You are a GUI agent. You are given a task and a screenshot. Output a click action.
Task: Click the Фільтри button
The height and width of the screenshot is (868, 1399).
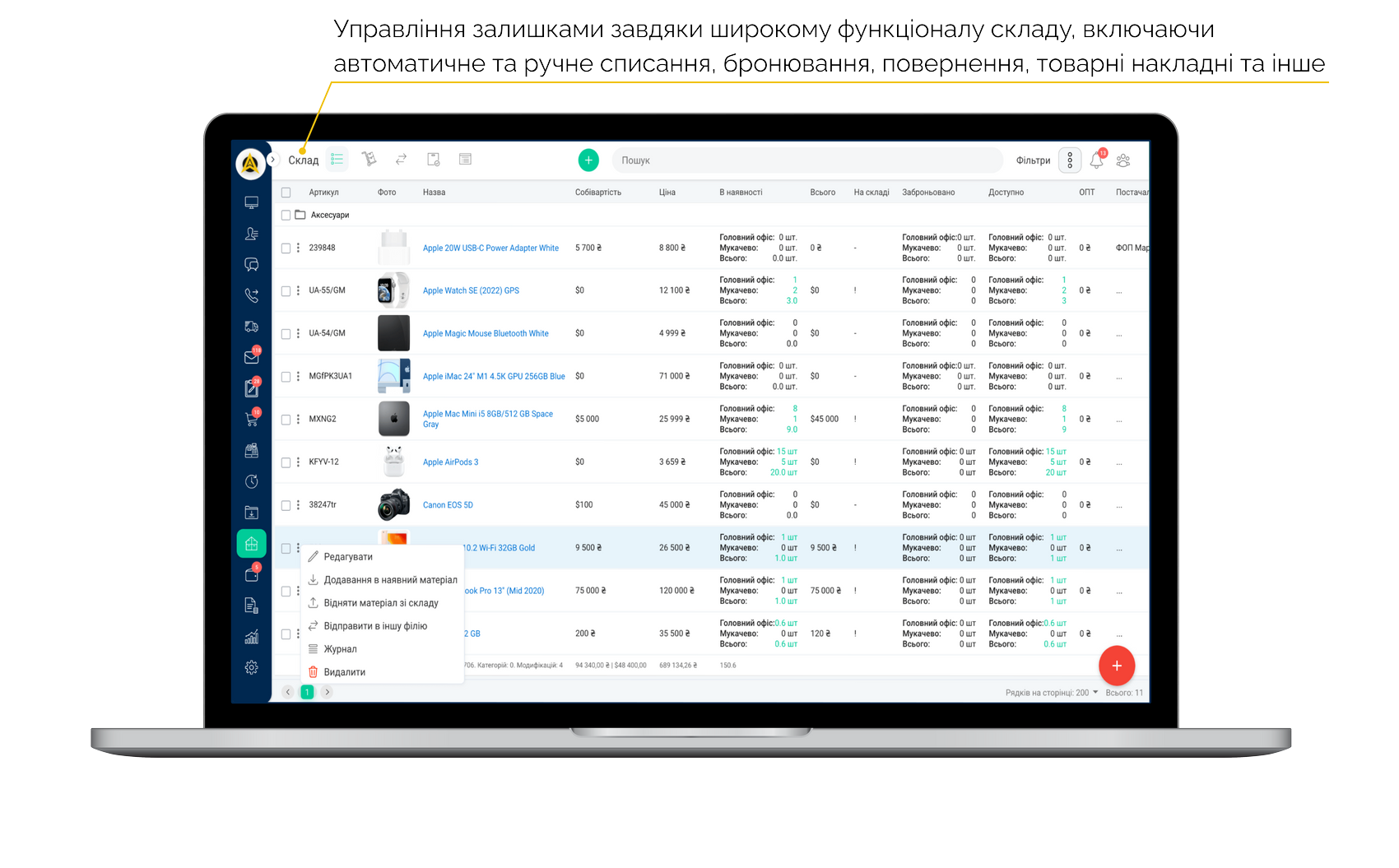tap(1033, 160)
